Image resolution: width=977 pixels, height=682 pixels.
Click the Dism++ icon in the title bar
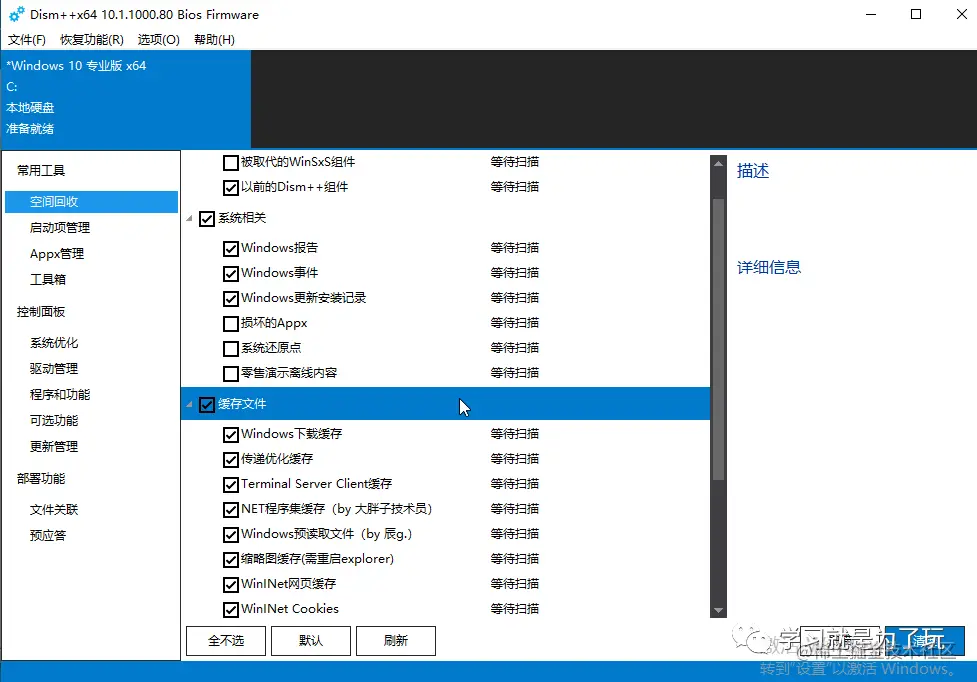(x=14, y=14)
